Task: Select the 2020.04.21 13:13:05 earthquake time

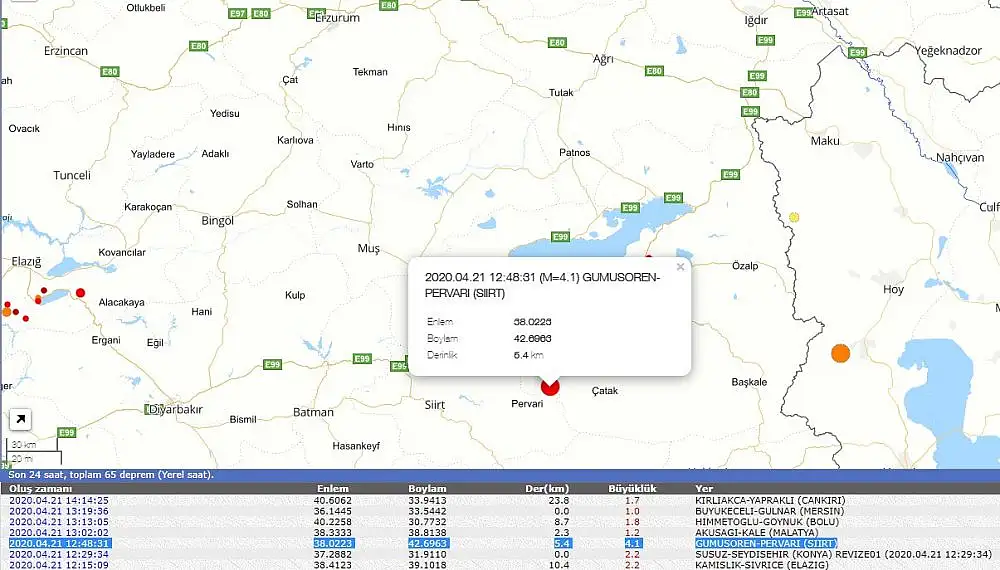Action: click(x=59, y=522)
